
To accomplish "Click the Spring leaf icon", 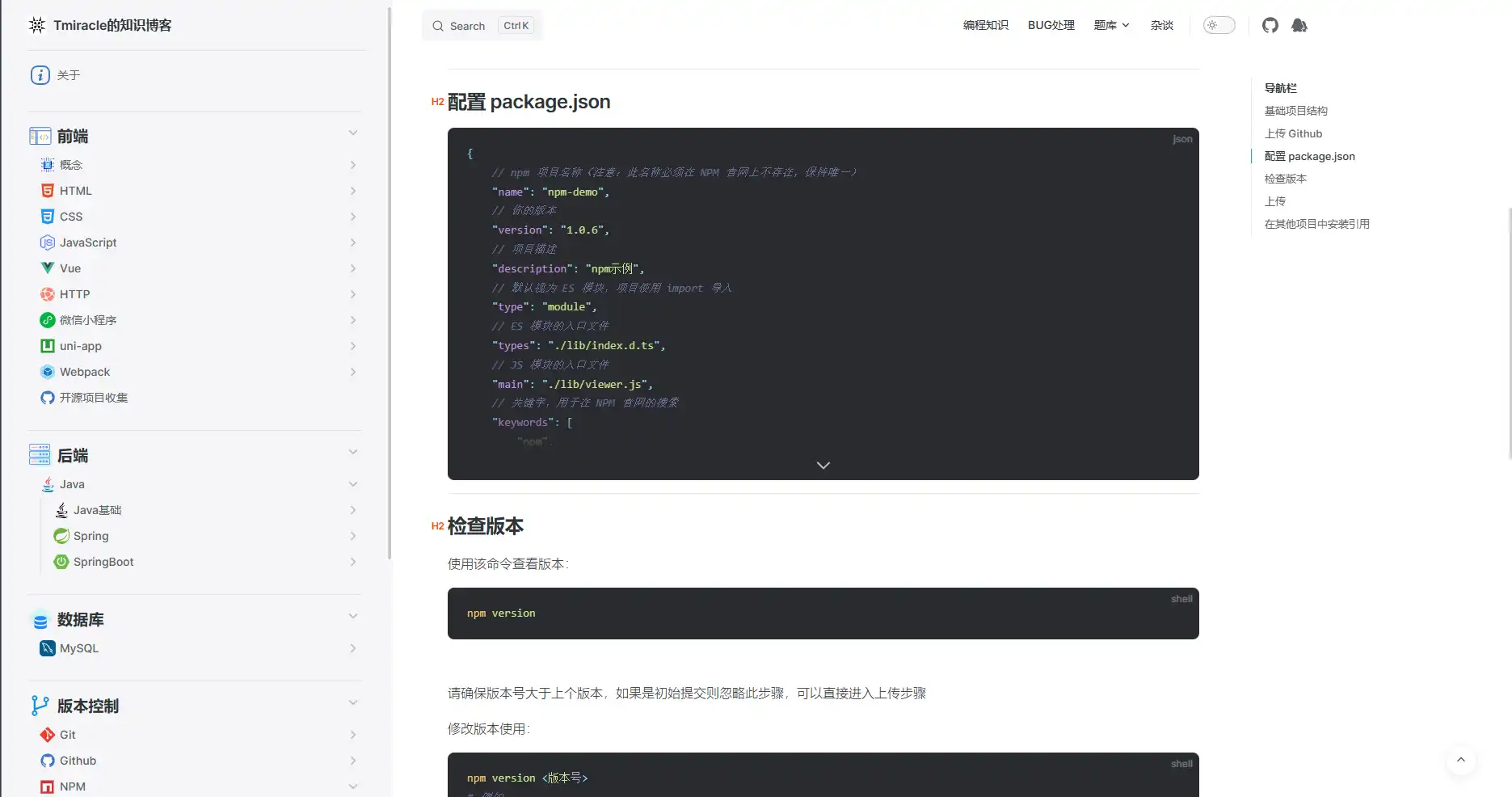I will [61, 536].
